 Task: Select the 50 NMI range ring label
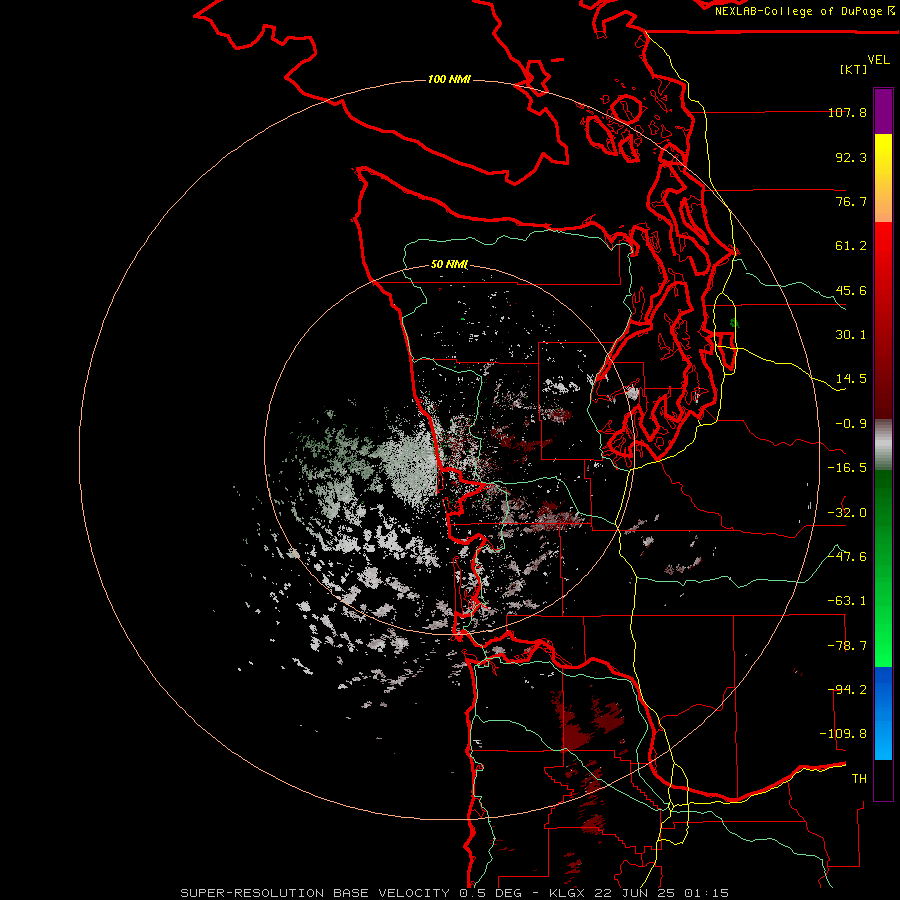449,265
